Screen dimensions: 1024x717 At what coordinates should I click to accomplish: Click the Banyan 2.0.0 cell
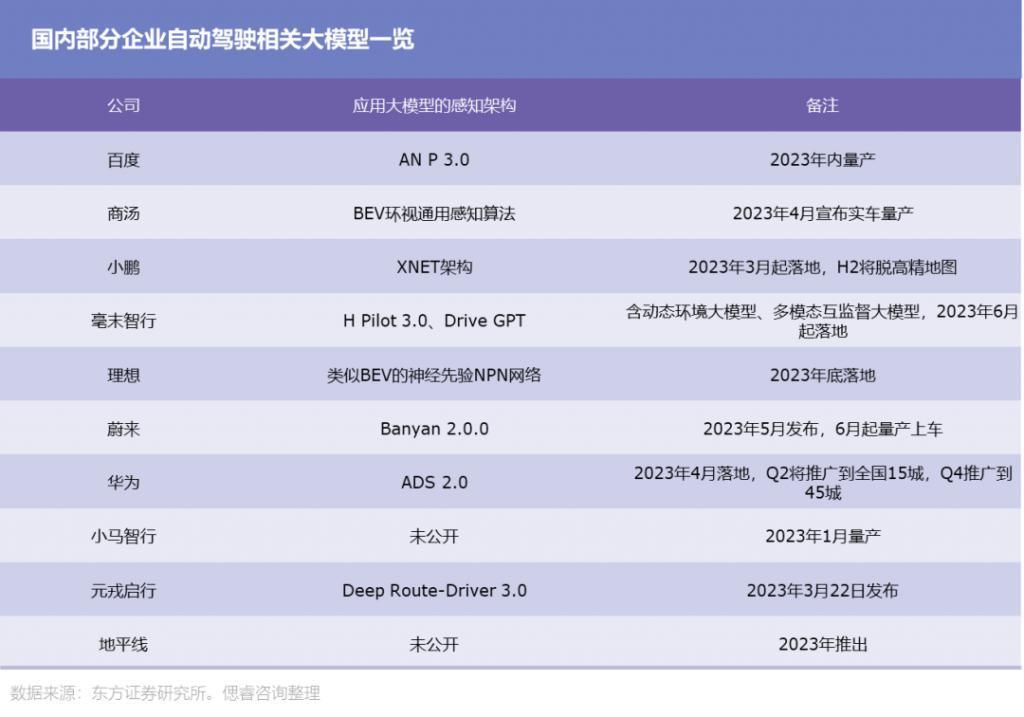[434, 429]
